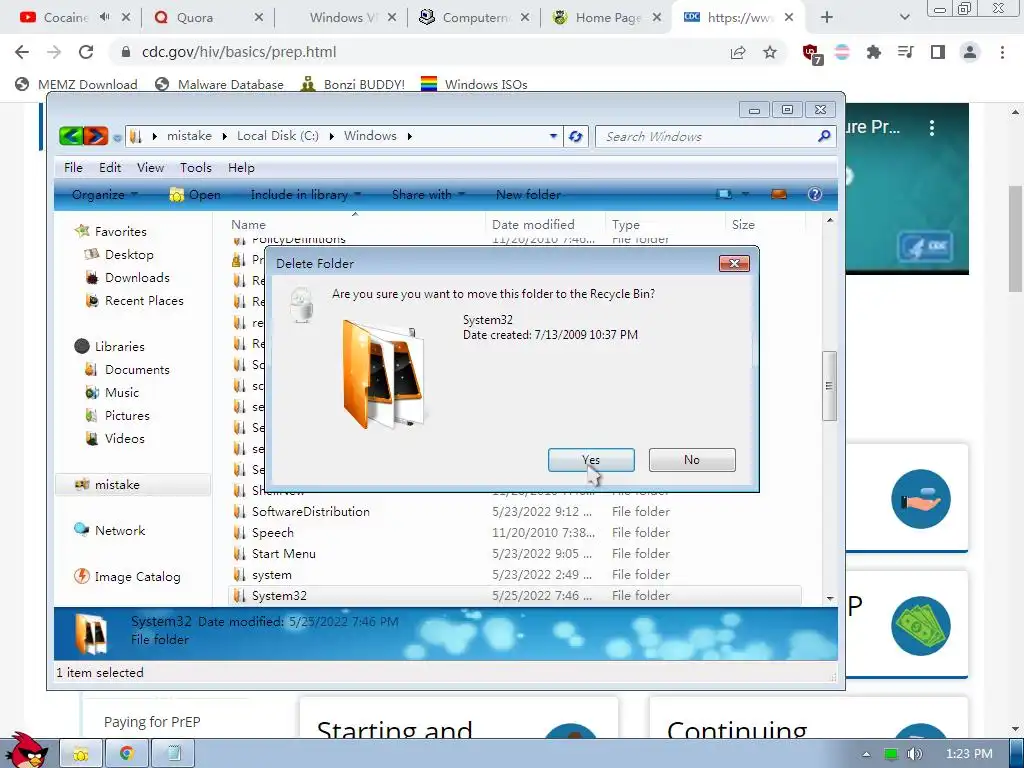Select mistake in navigation pane

point(133,485)
